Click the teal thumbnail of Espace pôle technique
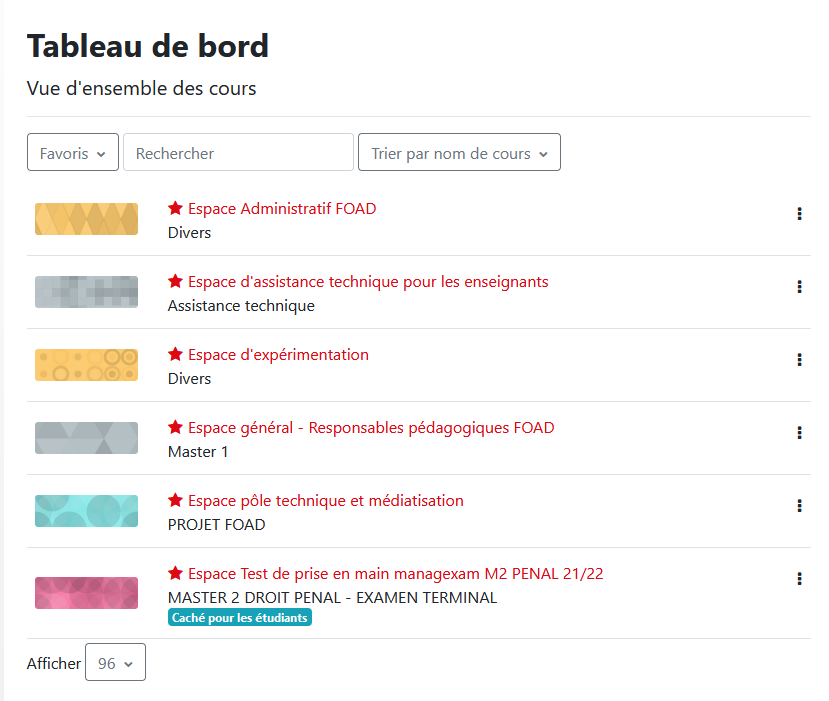Screen dimensions: 829x701 tap(87, 511)
